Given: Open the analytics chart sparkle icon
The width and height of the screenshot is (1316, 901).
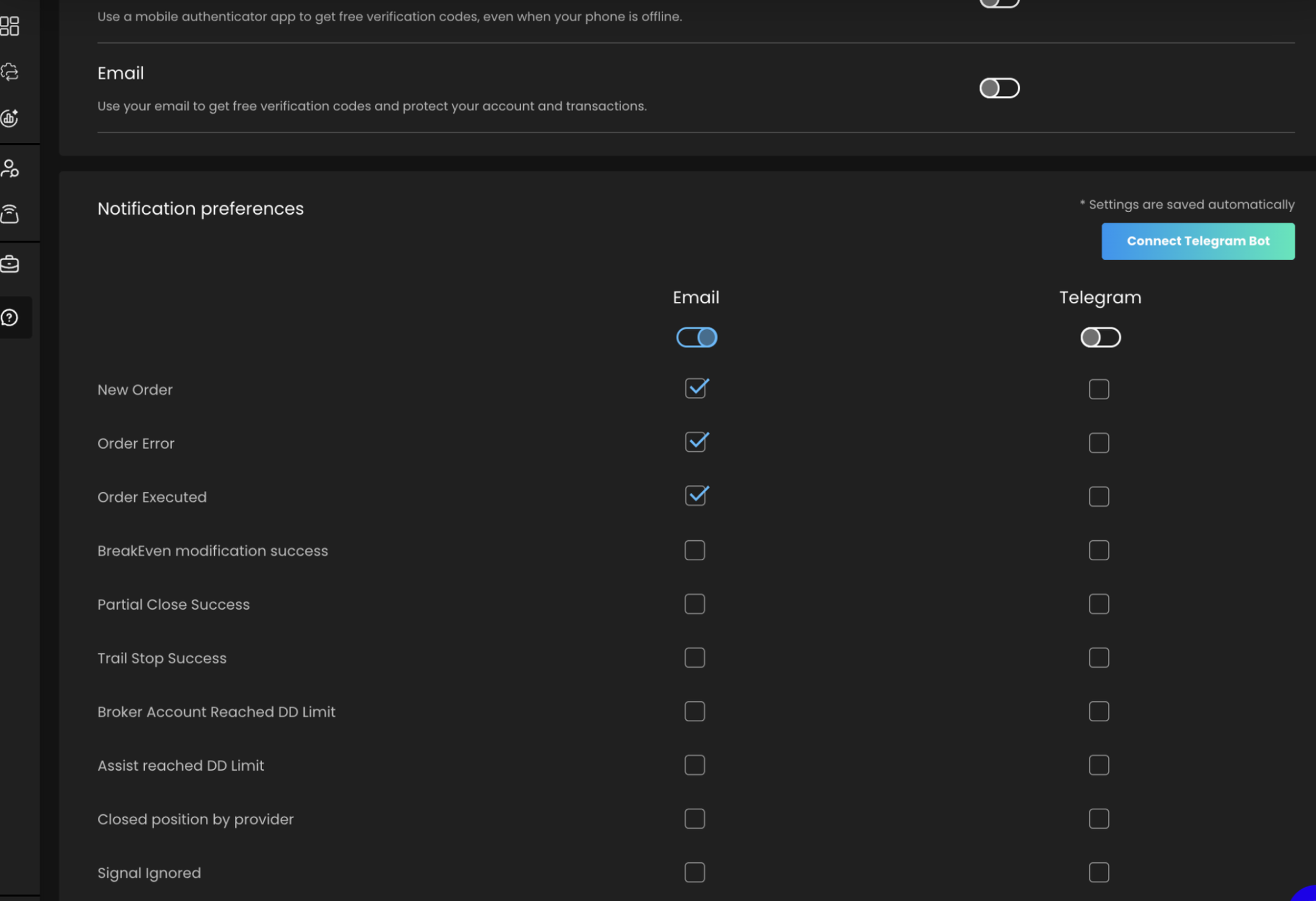Looking at the screenshot, I should tap(10, 117).
